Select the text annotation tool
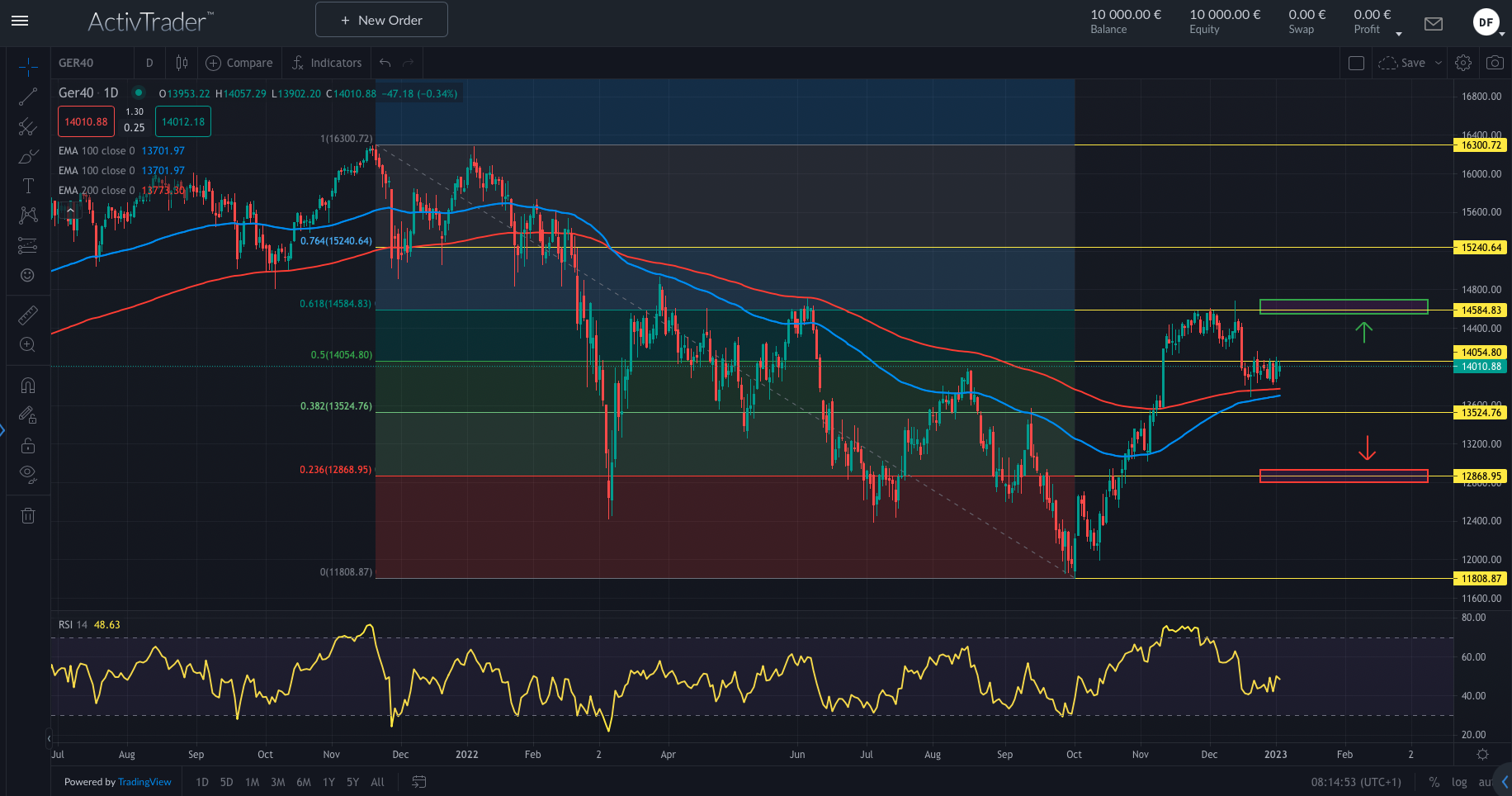Screen dimensions: 1512x796 tap(28, 185)
